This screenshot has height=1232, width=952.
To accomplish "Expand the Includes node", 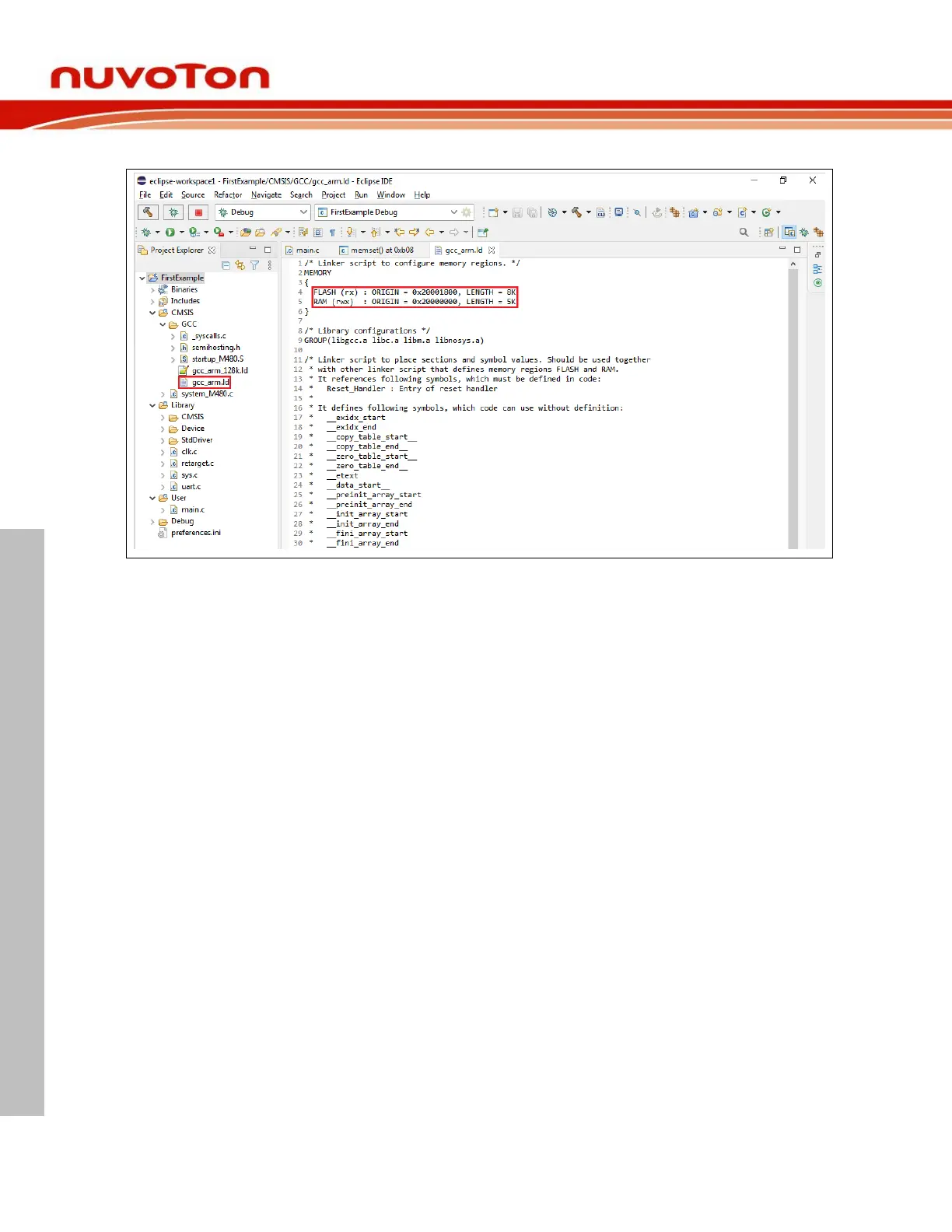I will coord(152,301).
